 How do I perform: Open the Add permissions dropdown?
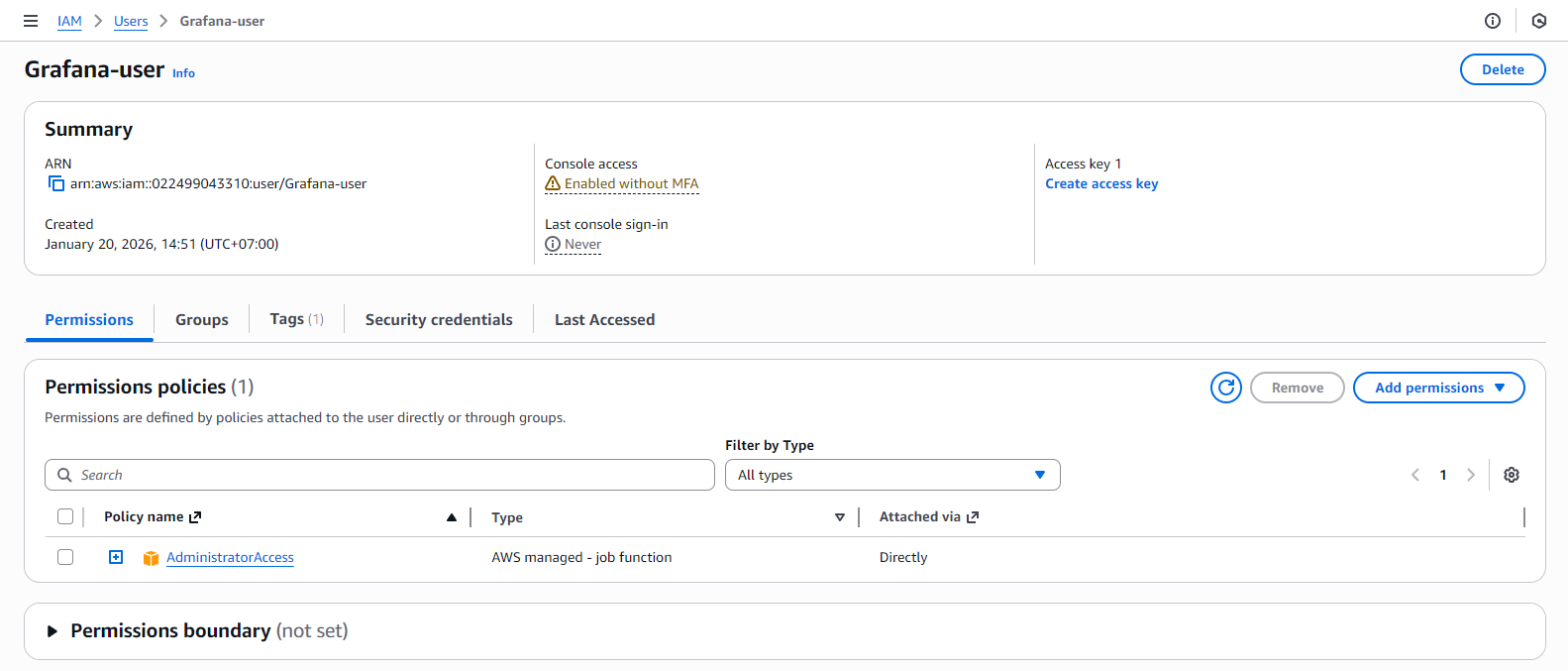click(1438, 388)
